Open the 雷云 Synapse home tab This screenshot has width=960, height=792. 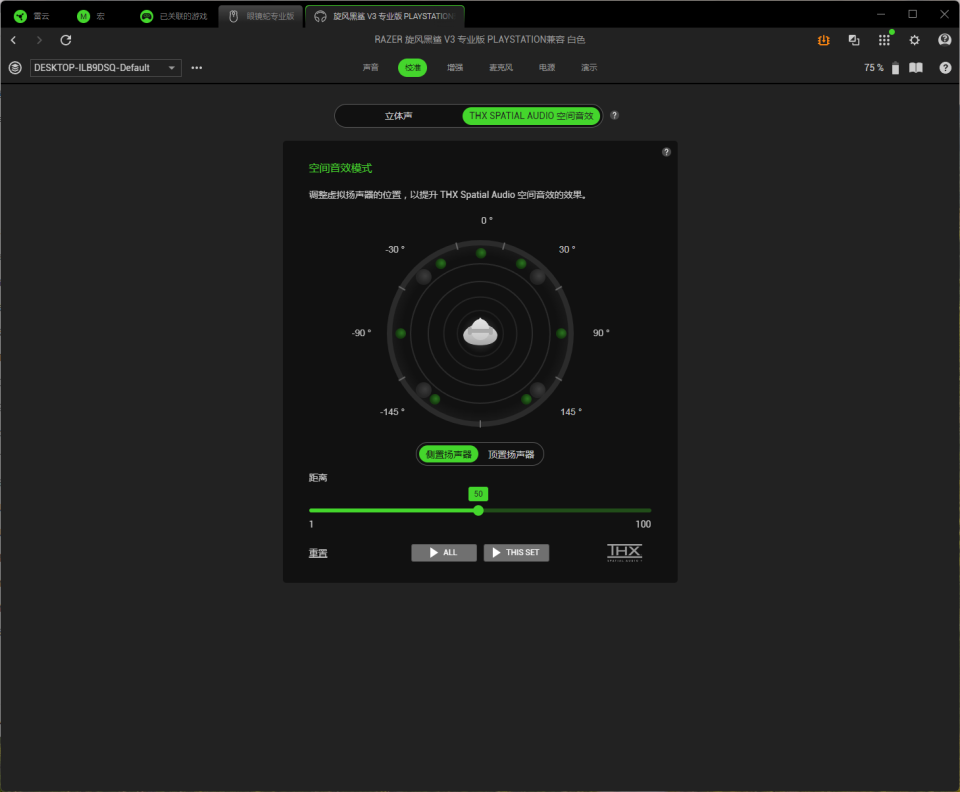pos(32,17)
